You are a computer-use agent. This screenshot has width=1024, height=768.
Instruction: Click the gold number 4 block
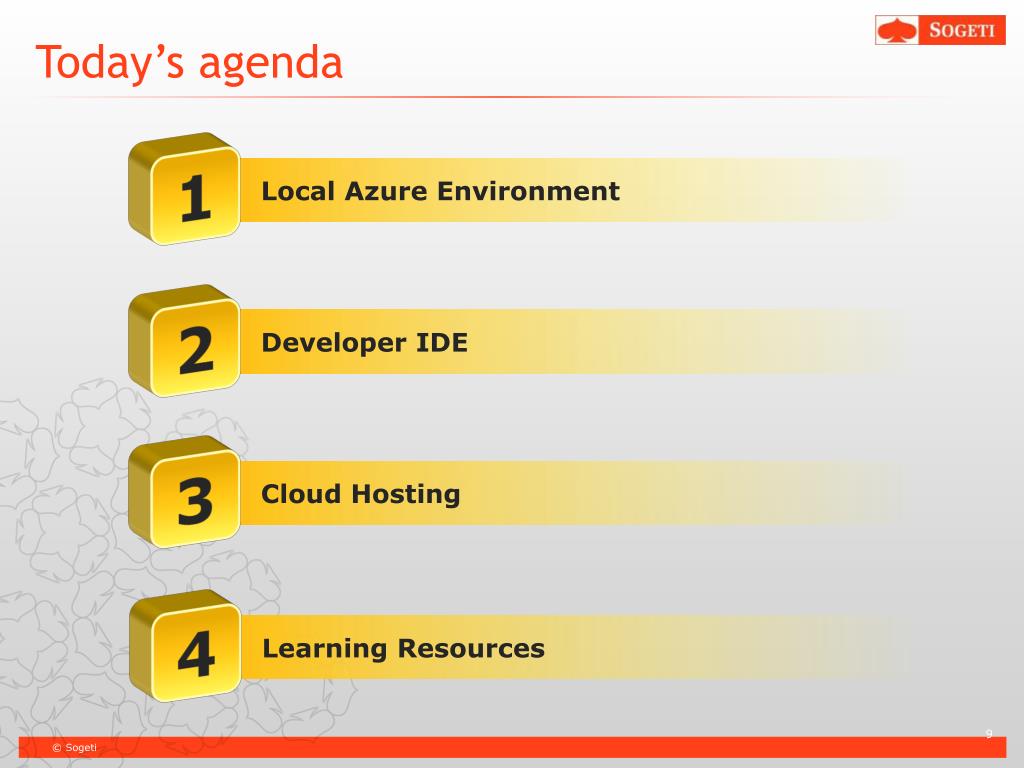185,646
